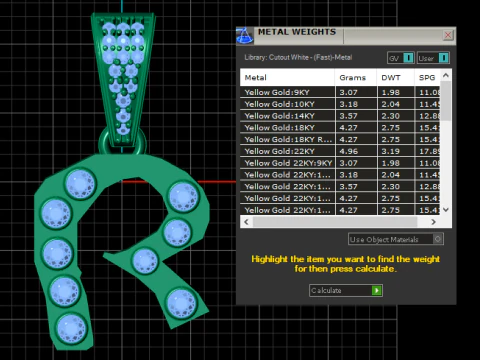Click the metal list scroll-up arrow
This screenshot has width=480, height=360.
point(446,76)
